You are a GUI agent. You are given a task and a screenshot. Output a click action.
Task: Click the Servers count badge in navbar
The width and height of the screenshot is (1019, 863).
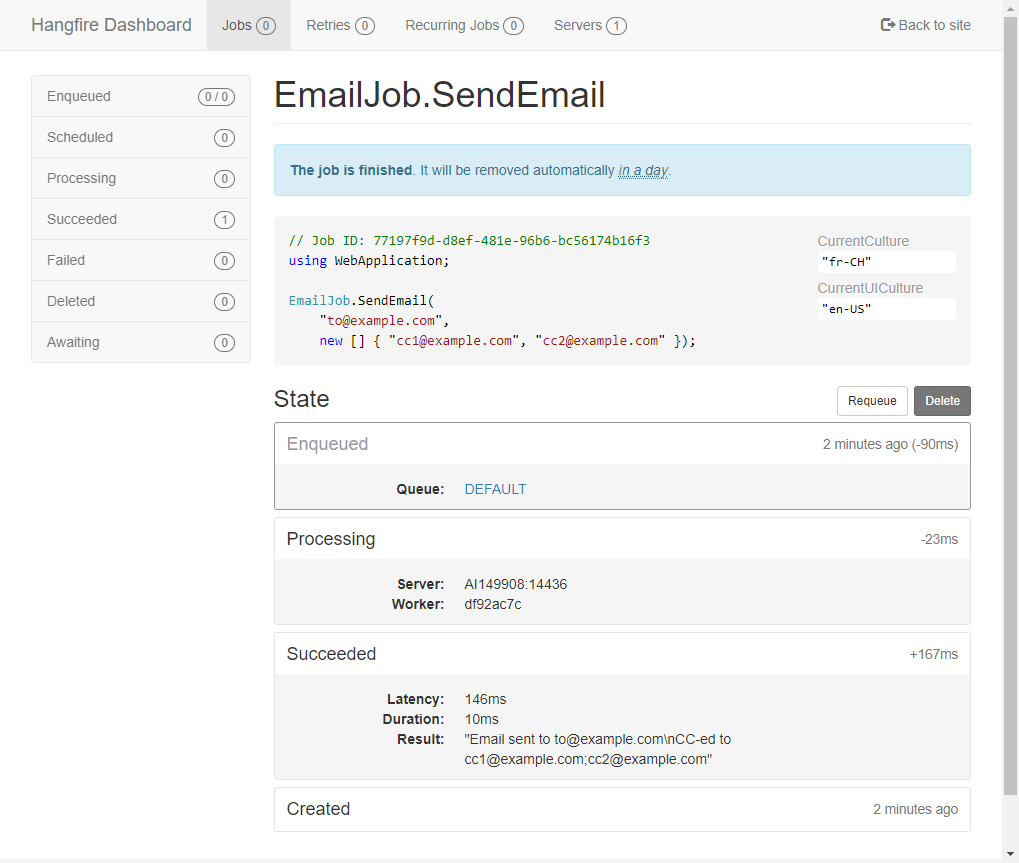(x=616, y=26)
